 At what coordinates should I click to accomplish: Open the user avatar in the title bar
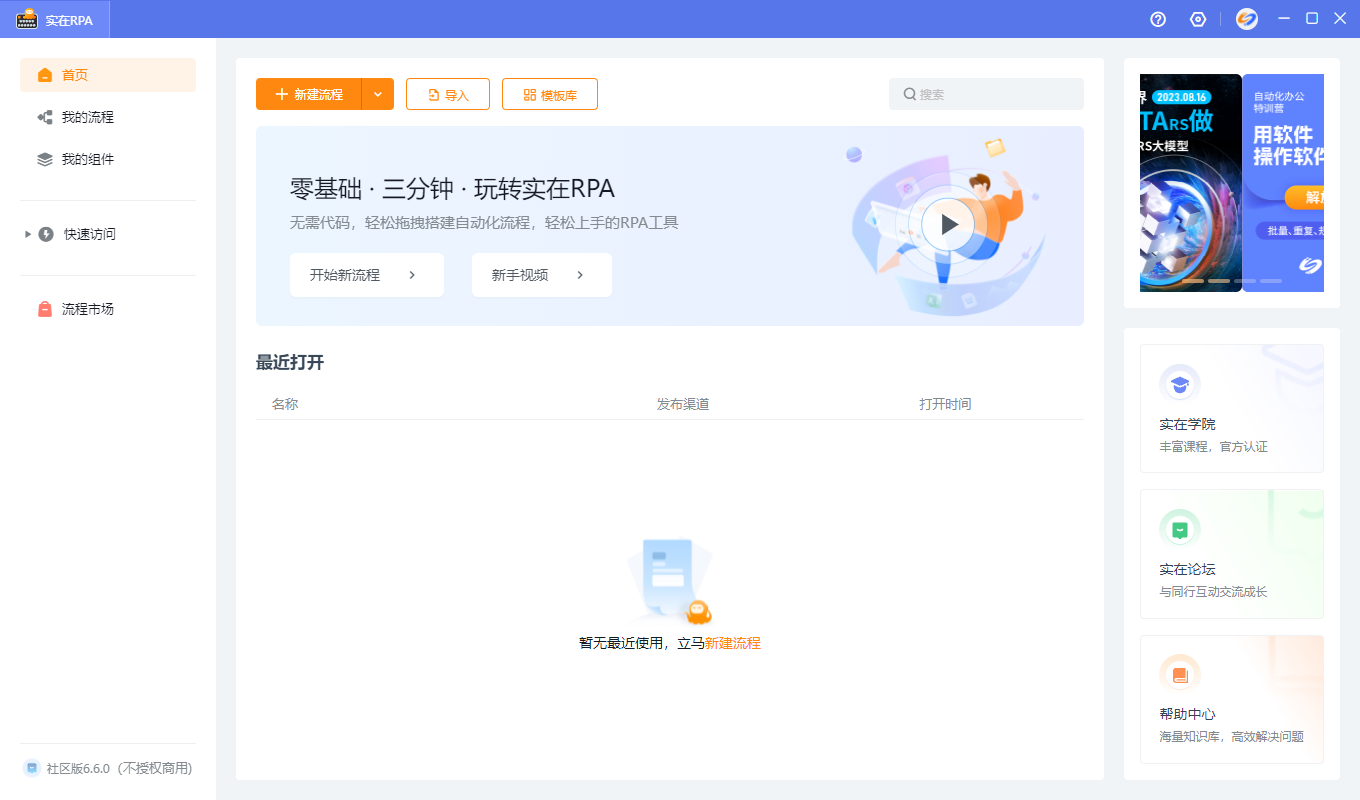(1247, 19)
